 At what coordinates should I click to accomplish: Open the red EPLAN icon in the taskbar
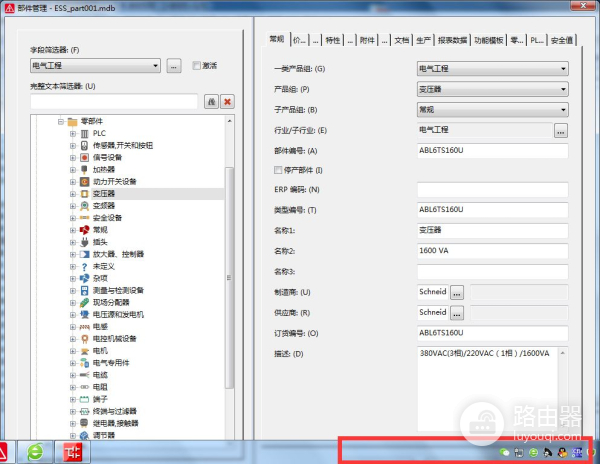tap(73, 452)
